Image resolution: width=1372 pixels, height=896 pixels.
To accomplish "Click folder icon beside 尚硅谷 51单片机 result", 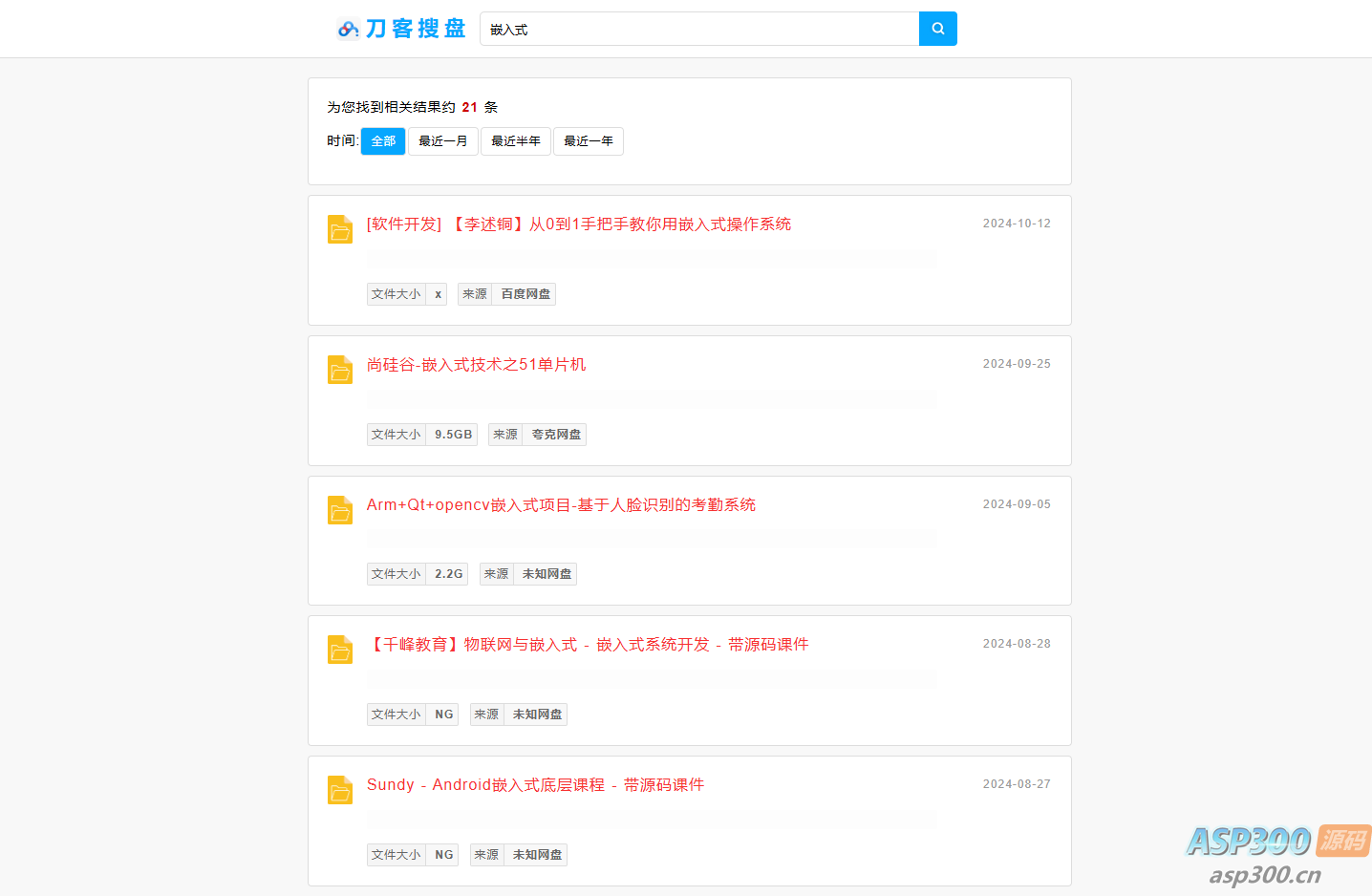I will tap(340, 370).
